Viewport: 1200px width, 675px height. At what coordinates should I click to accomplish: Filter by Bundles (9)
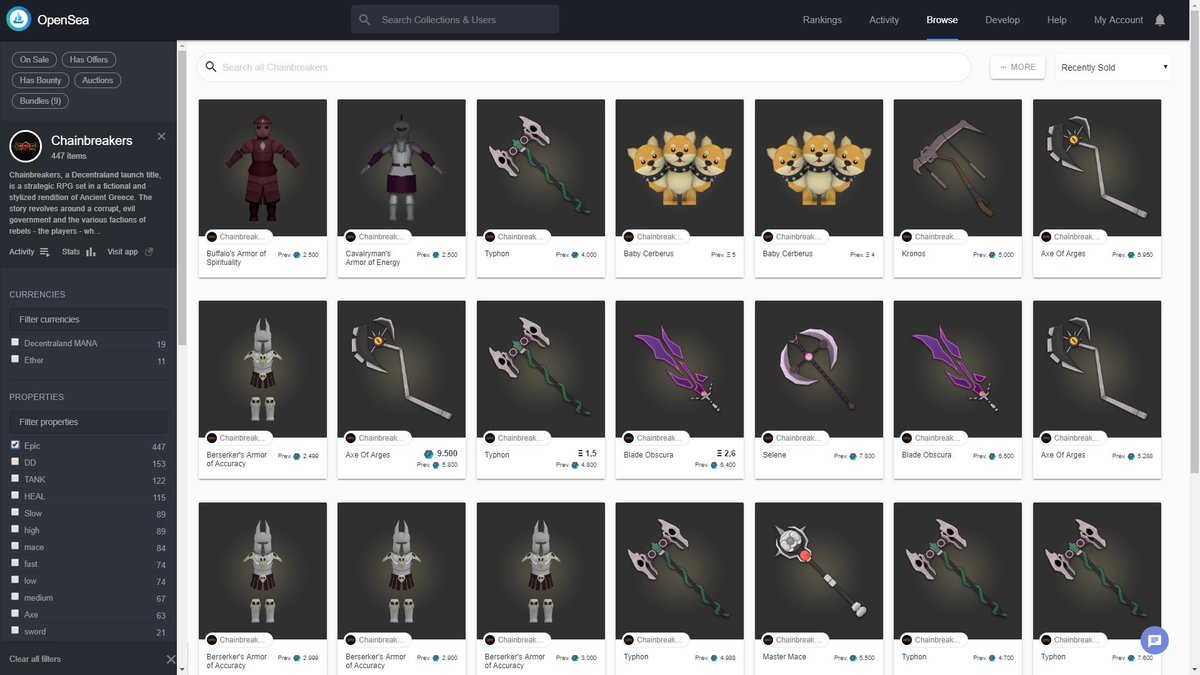(41, 101)
